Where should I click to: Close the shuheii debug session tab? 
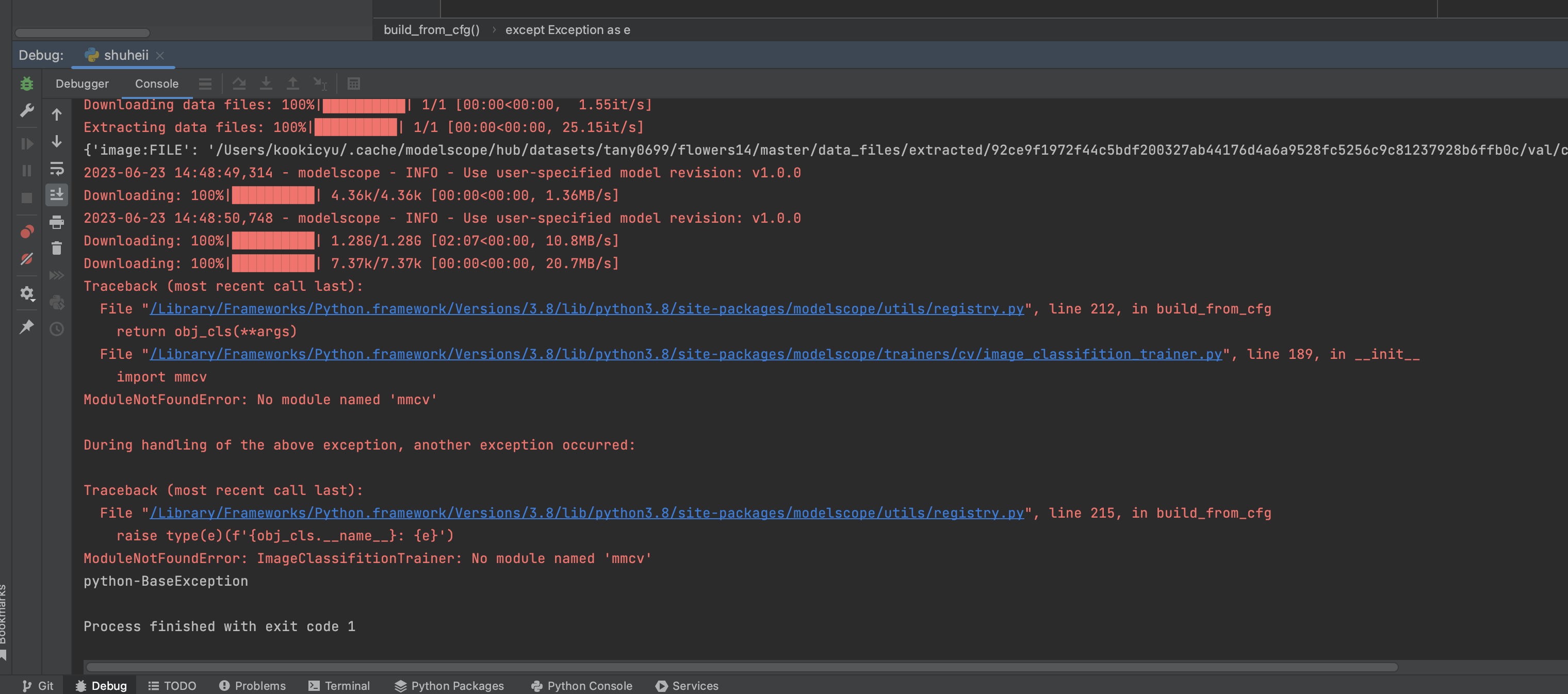point(160,55)
